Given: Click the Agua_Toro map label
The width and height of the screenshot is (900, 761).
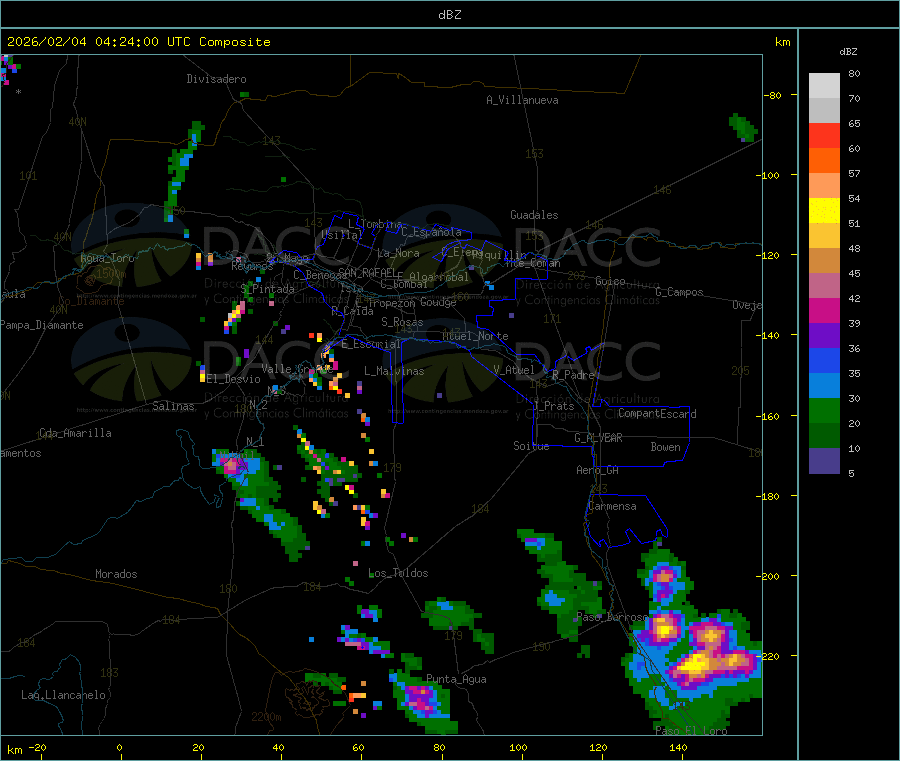Looking at the screenshot, I should click(x=107, y=258).
